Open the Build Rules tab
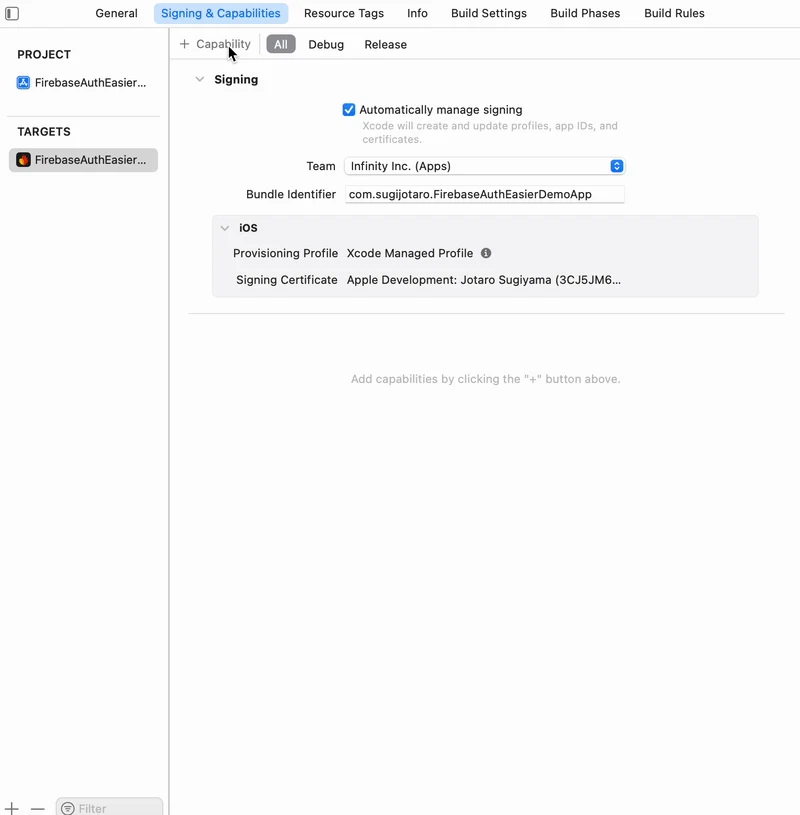This screenshot has height=815, width=800. tap(674, 14)
